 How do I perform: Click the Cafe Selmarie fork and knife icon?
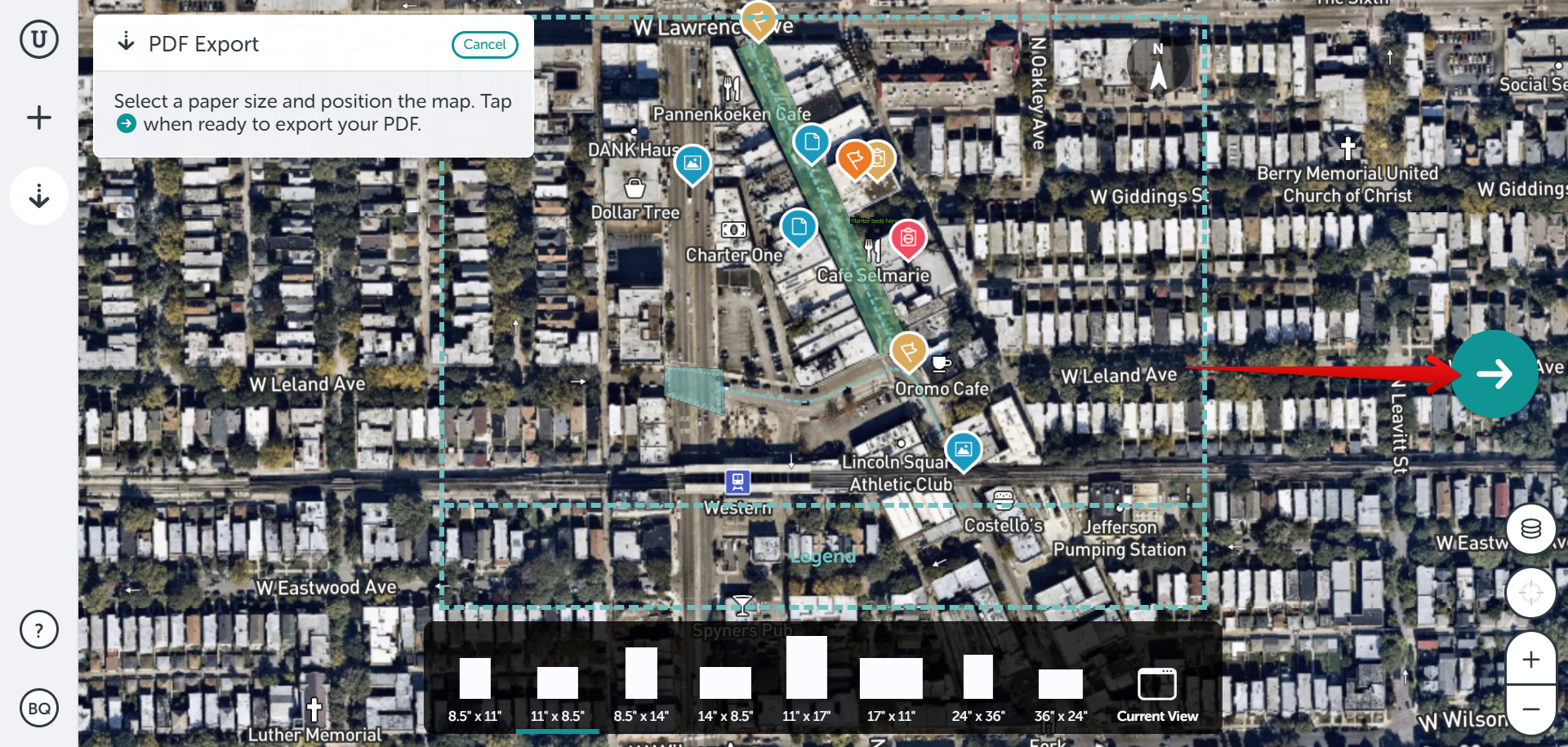coord(873,250)
